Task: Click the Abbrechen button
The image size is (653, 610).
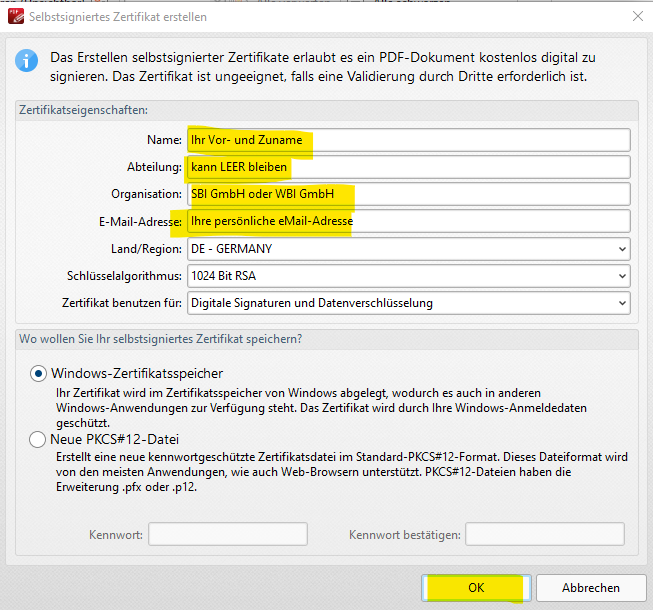Action: click(x=590, y=588)
